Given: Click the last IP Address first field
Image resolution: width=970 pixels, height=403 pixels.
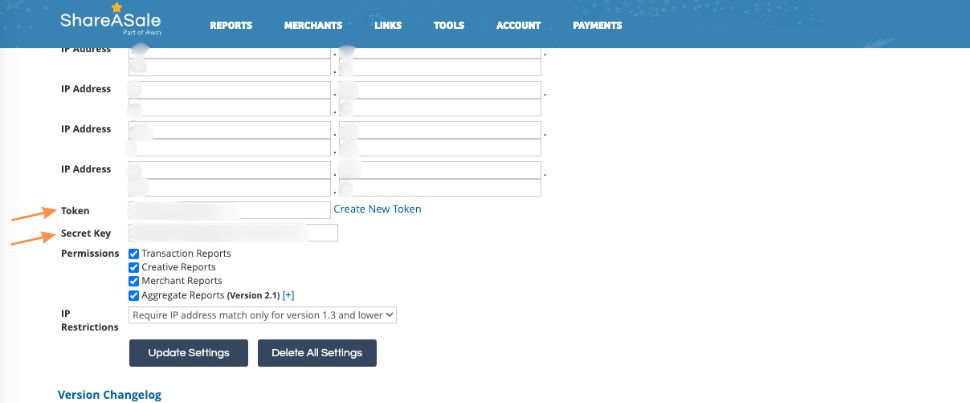Looking at the screenshot, I should 229,170.
